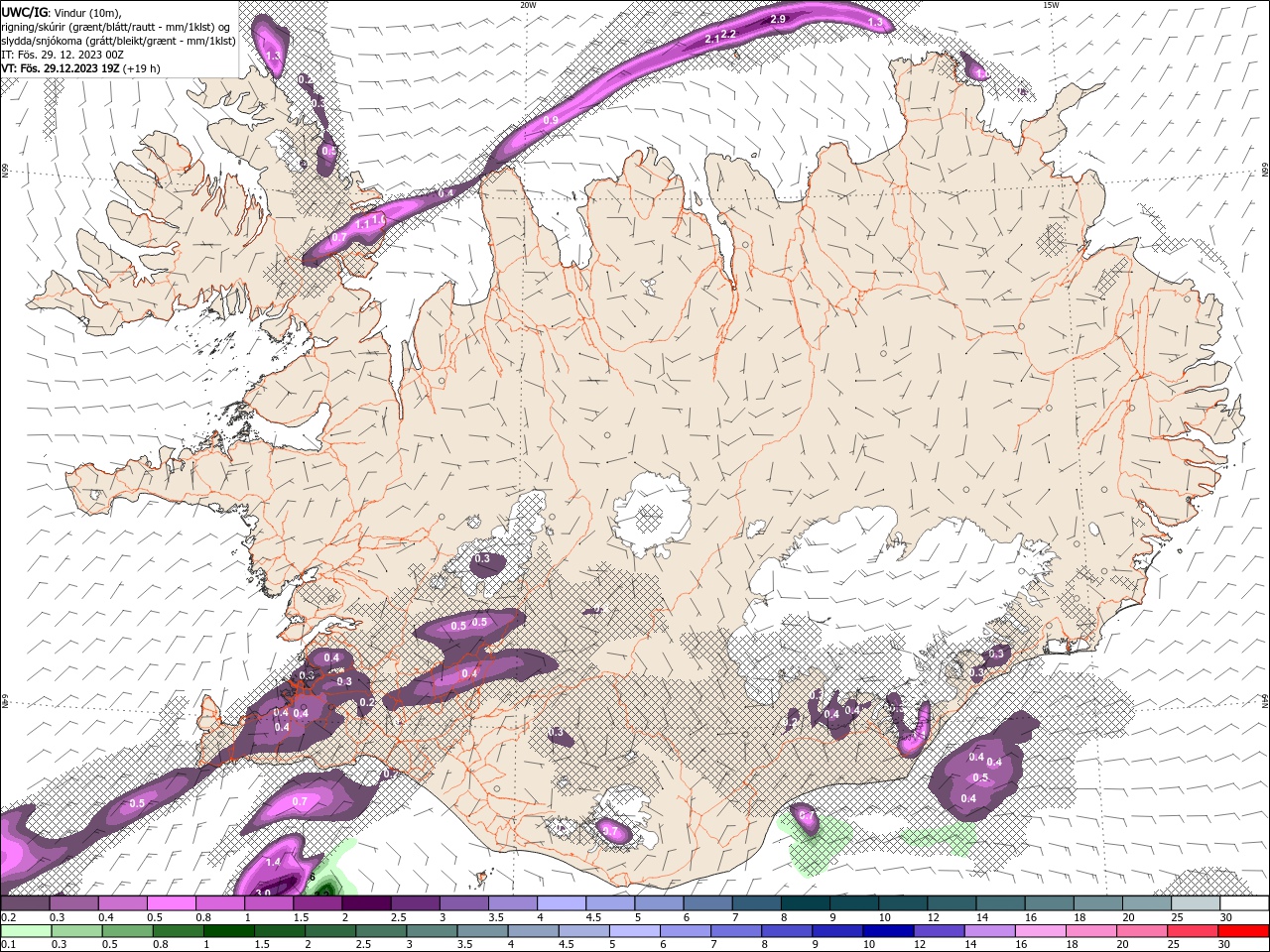Click the '0.4' label under top legend row

tap(105, 917)
